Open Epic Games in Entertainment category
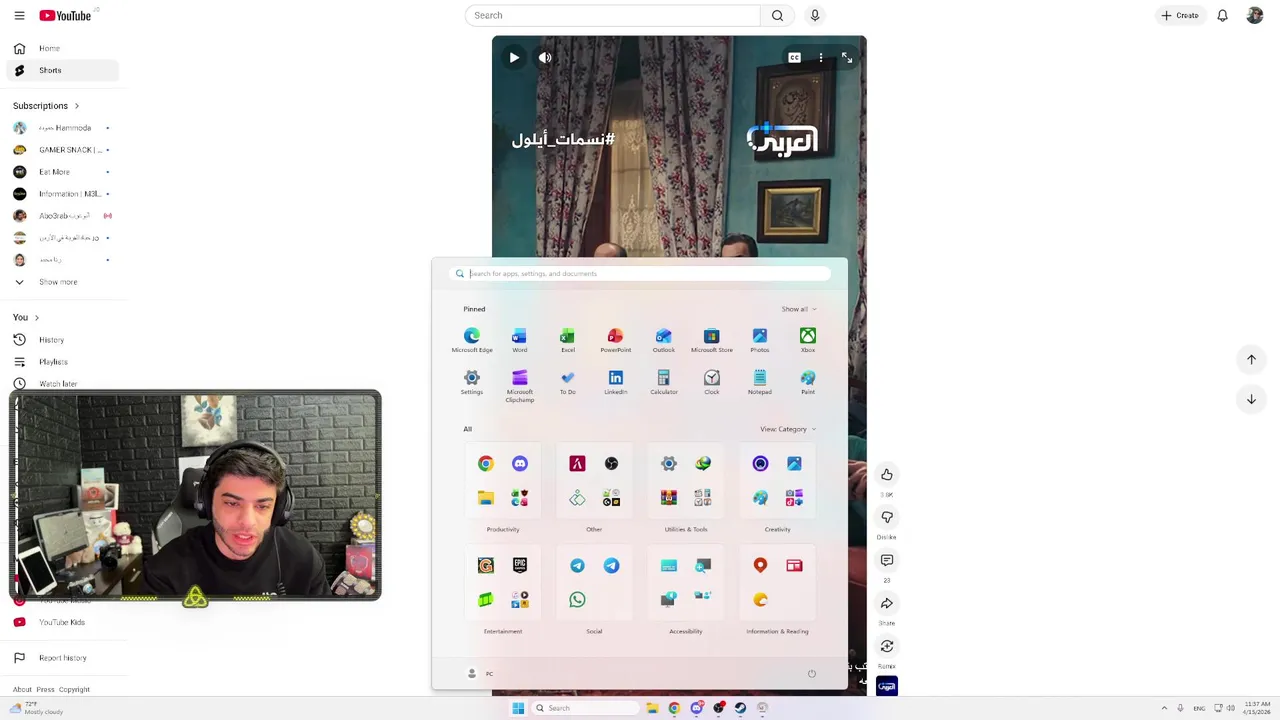The image size is (1280, 720). (x=520, y=565)
